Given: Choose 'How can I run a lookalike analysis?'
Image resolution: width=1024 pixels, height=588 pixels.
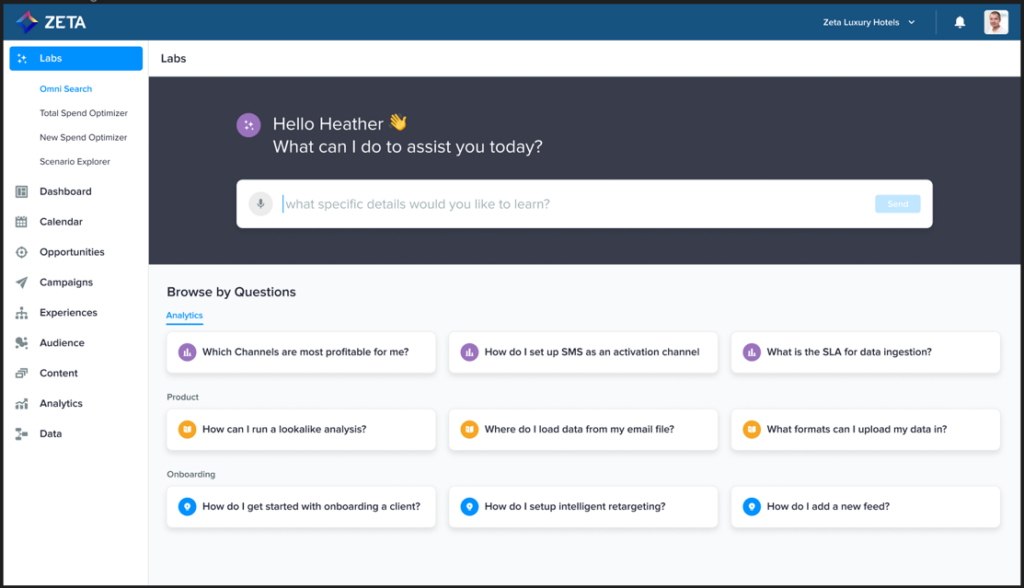Looking at the screenshot, I should [301, 429].
